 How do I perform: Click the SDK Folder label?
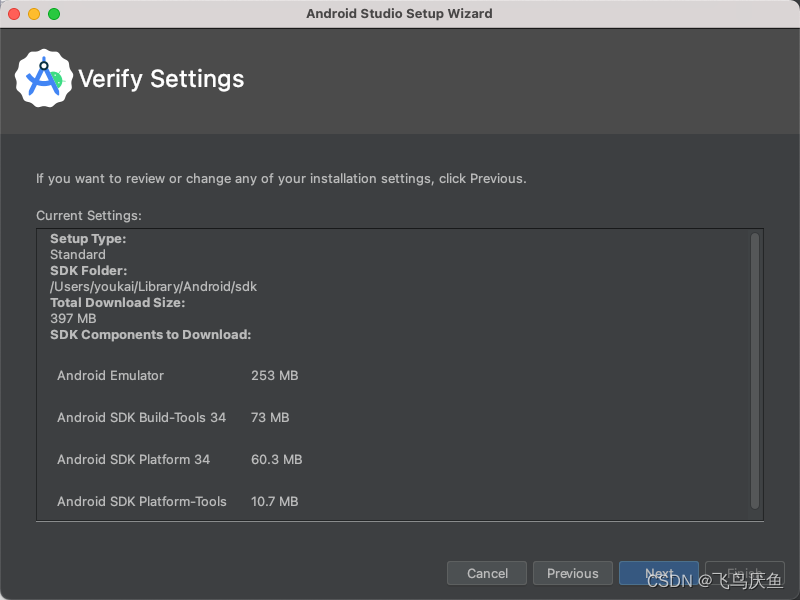click(89, 271)
